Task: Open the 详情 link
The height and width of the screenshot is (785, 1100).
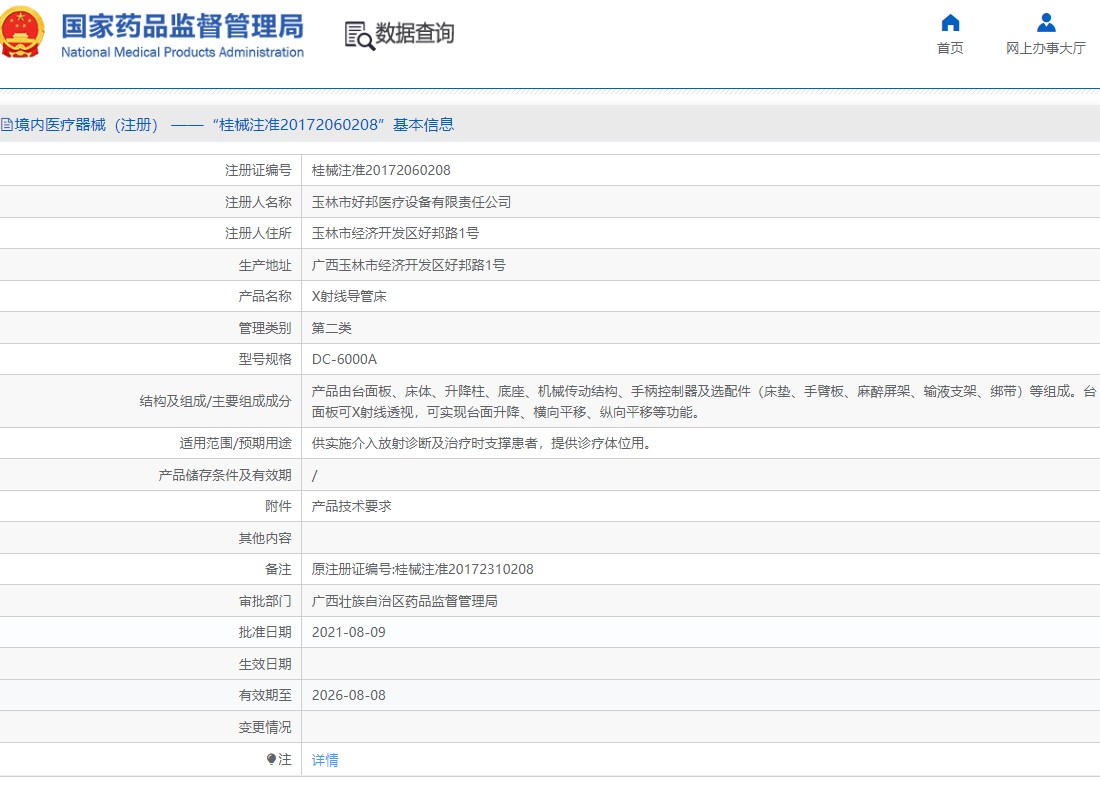Action: [x=325, y=760]
